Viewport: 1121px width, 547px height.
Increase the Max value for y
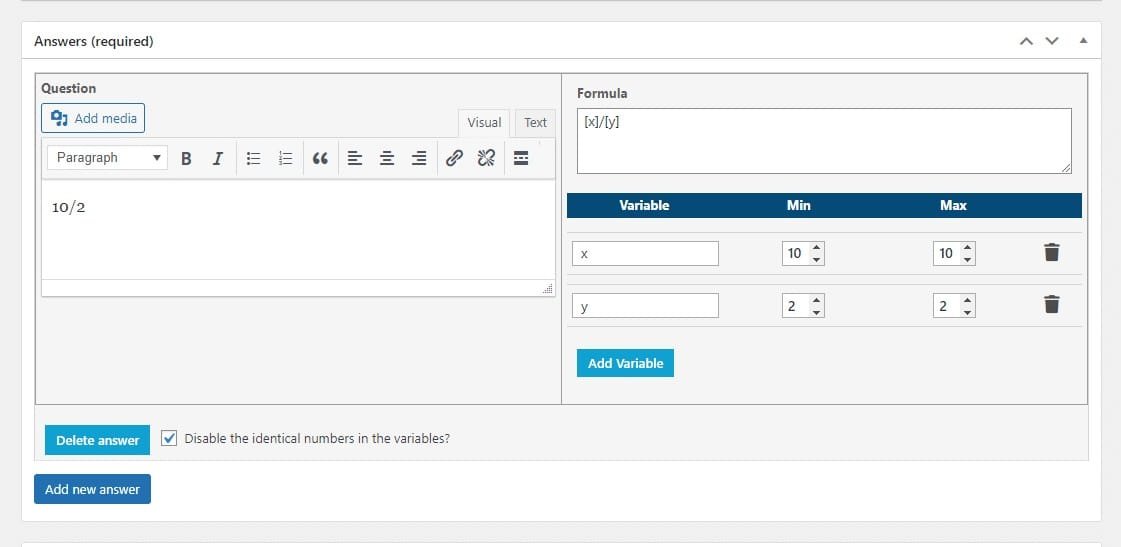click(x=967, y=300)
